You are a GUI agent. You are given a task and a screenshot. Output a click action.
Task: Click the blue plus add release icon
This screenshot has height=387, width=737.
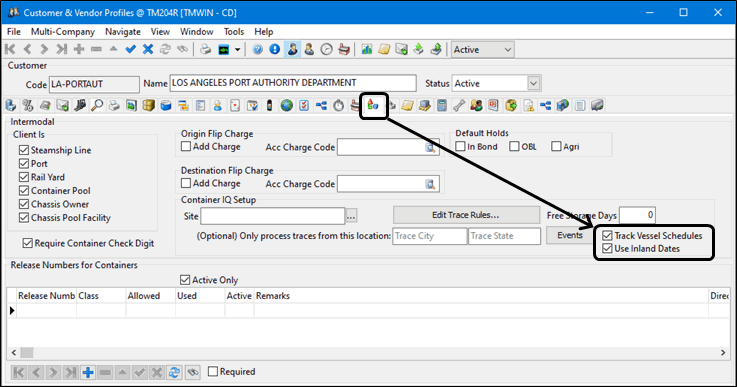click(x=88, y=372)
